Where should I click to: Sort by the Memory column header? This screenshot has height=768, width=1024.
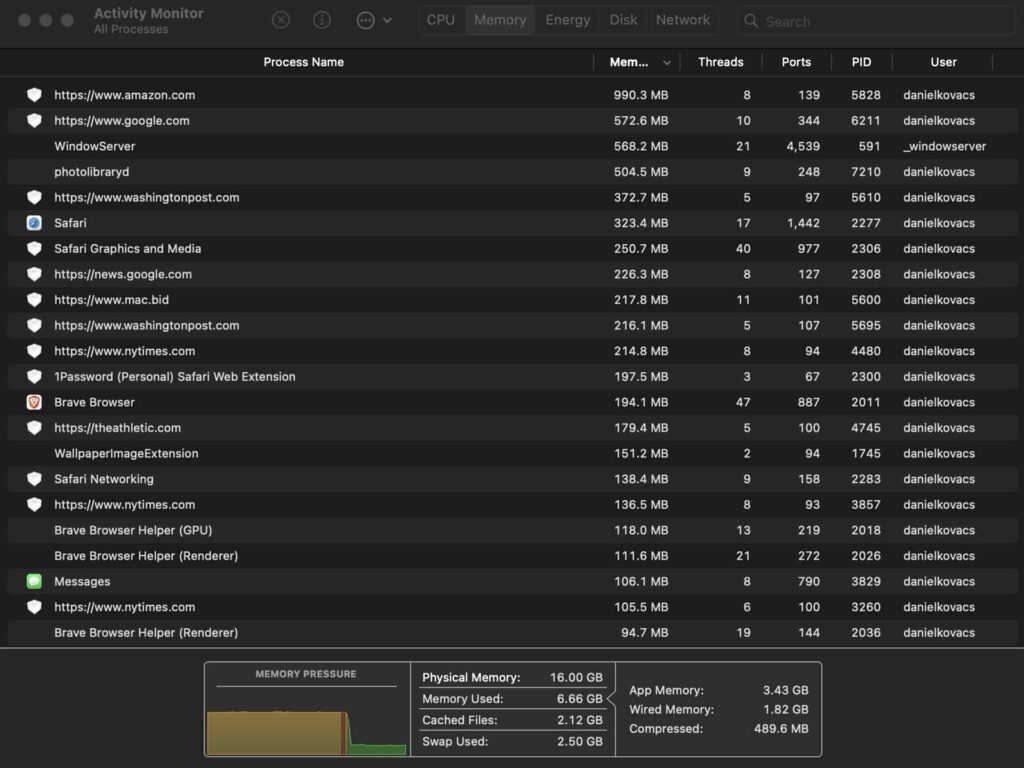click(629, 62)
